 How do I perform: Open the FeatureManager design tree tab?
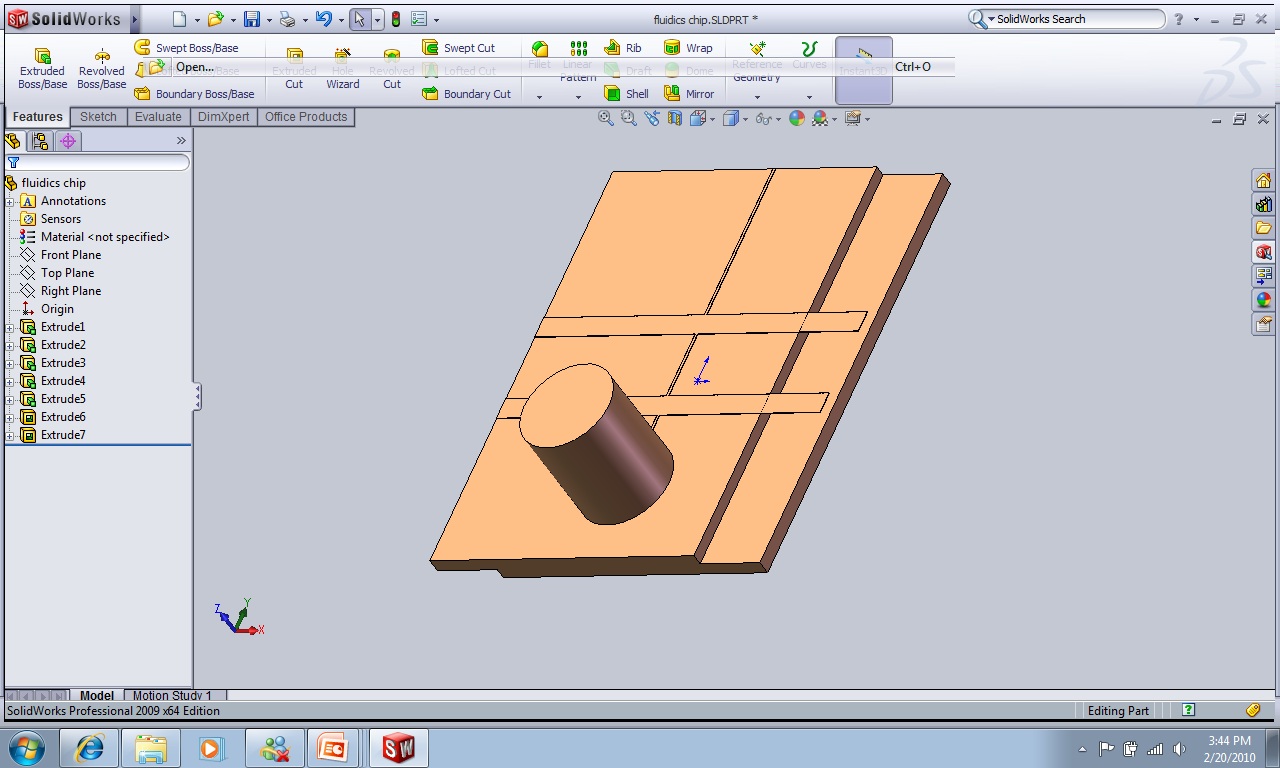pos(14,141)
